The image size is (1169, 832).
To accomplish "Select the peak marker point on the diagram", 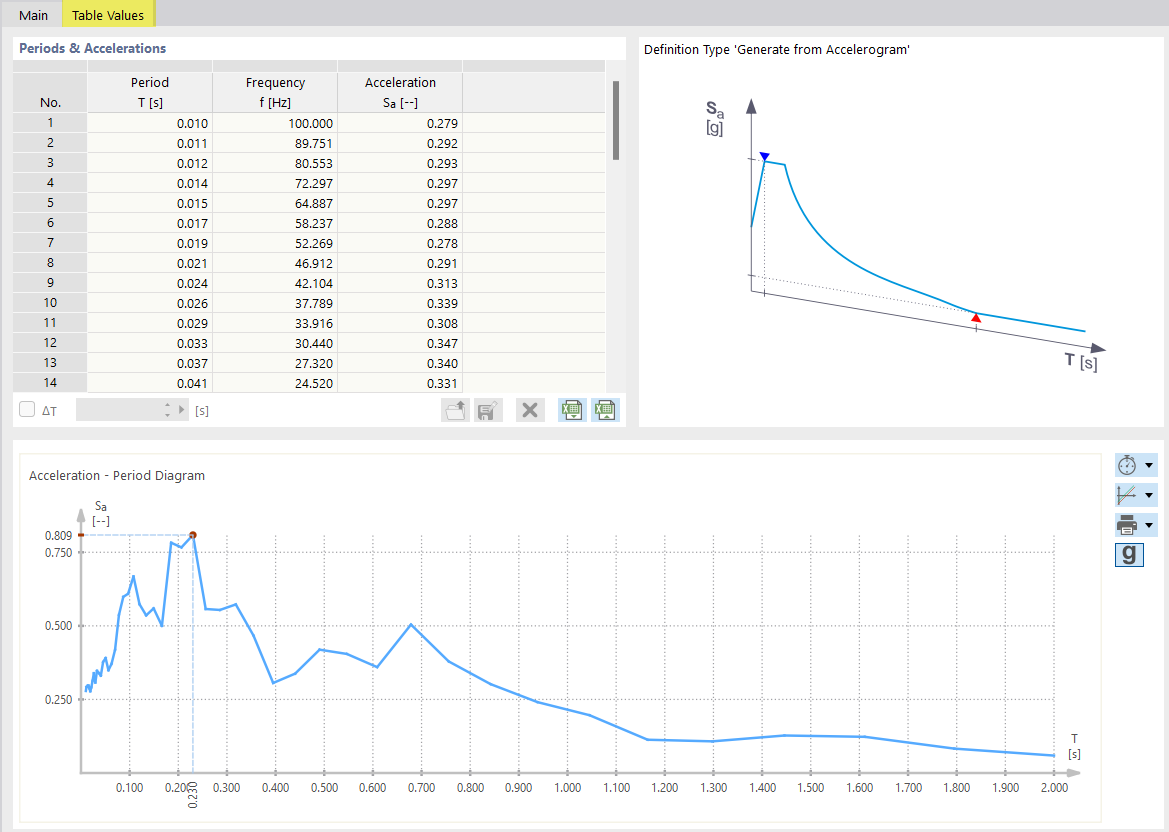I will (191, 535).
